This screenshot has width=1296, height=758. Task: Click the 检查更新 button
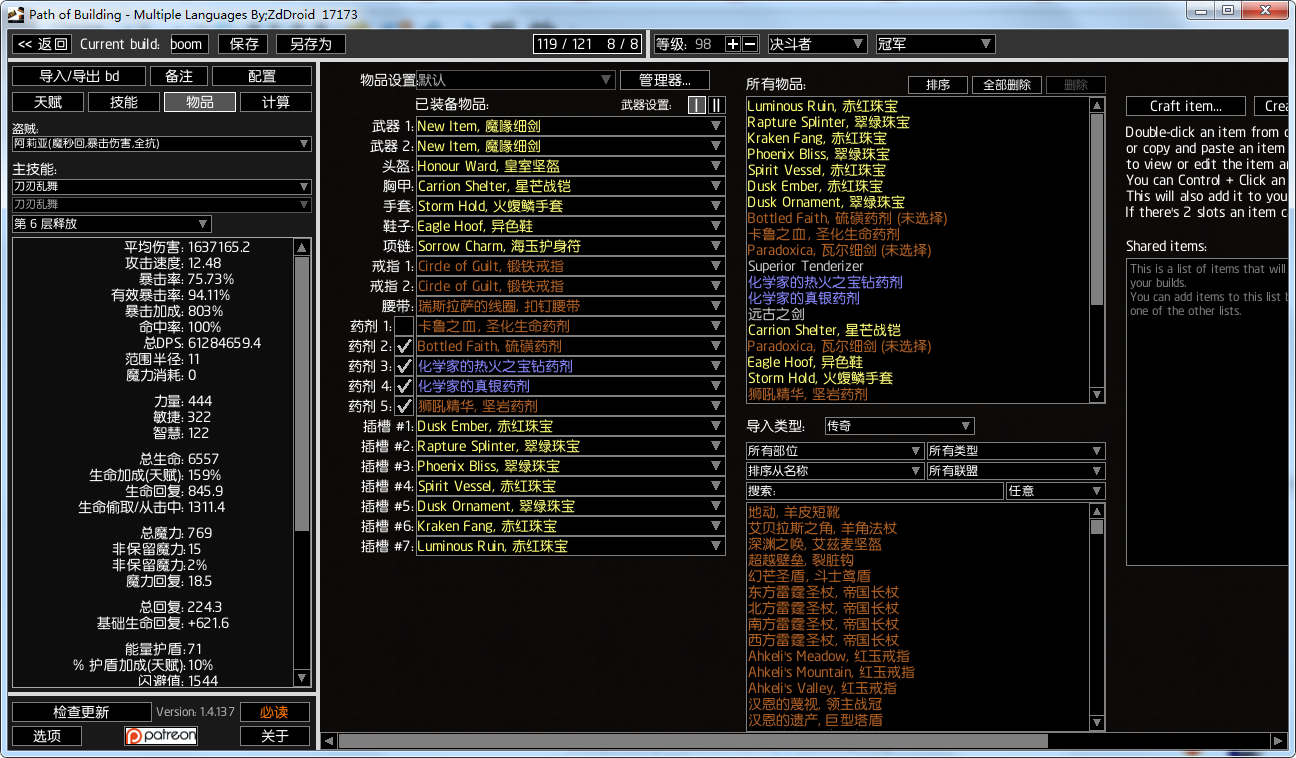click(81, 712)
